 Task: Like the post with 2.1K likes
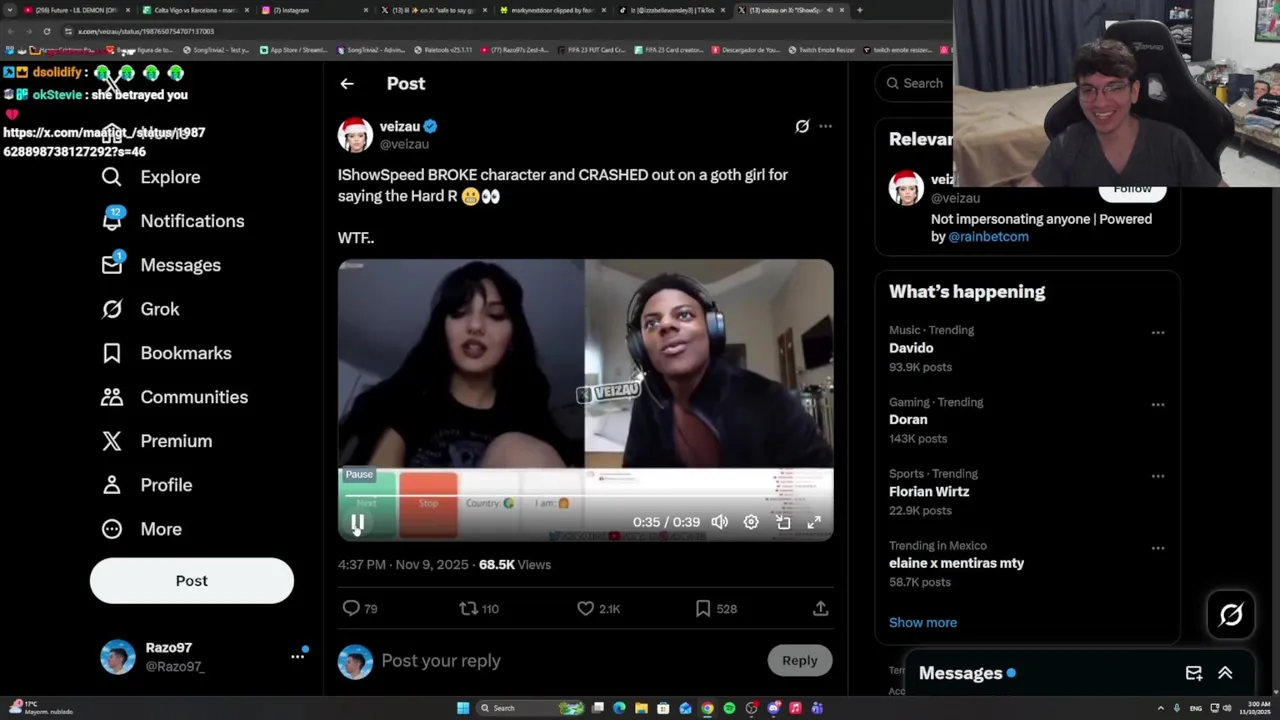pyautogui.click(x=585, y=608)
